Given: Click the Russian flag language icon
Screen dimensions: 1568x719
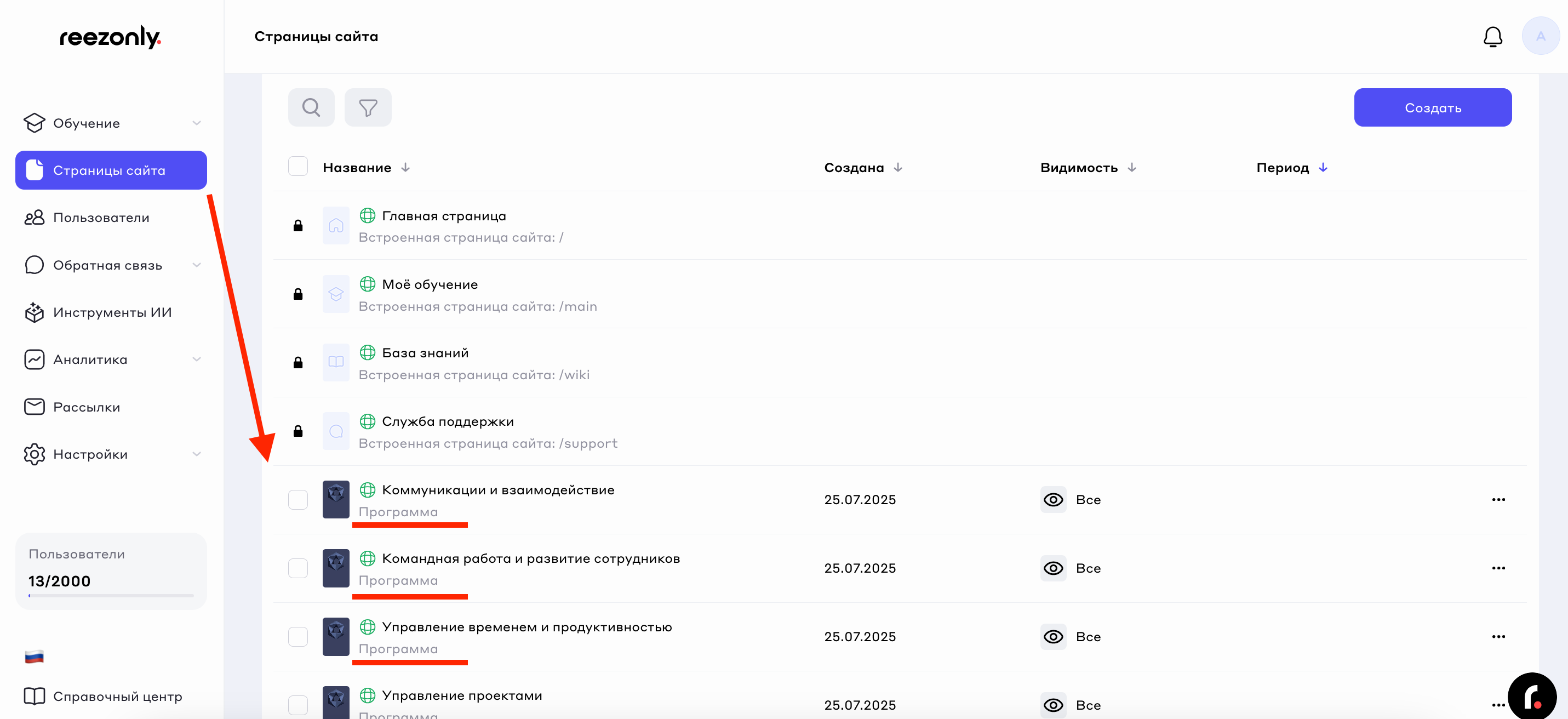Looking at the screenshot, I should 34,657.
